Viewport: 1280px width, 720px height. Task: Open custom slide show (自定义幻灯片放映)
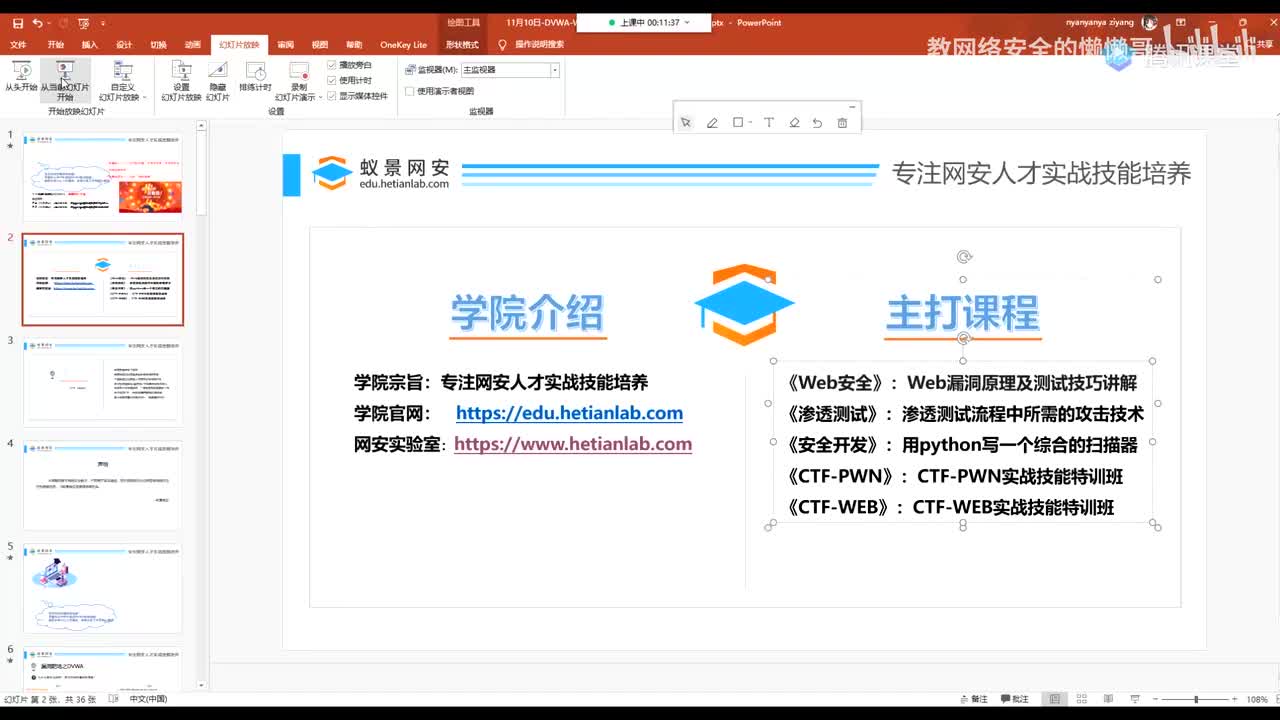click(122, 81)
